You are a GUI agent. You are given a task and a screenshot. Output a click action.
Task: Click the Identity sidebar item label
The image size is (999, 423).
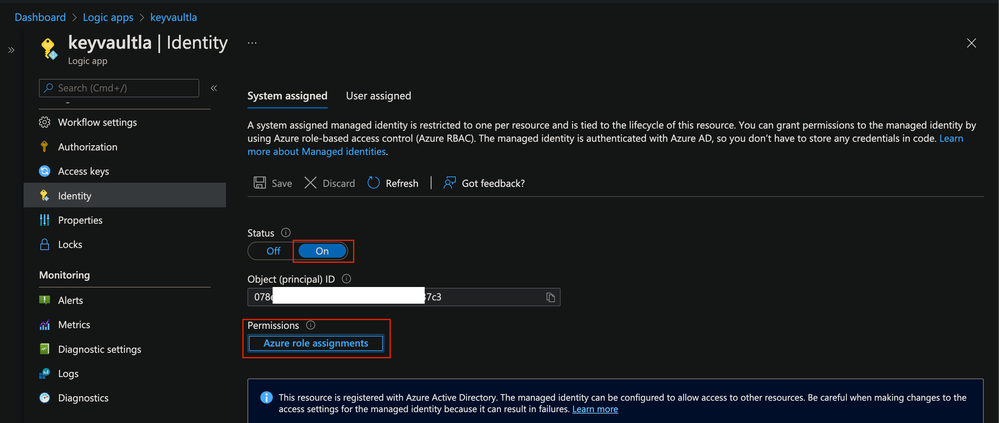point(75,196)
